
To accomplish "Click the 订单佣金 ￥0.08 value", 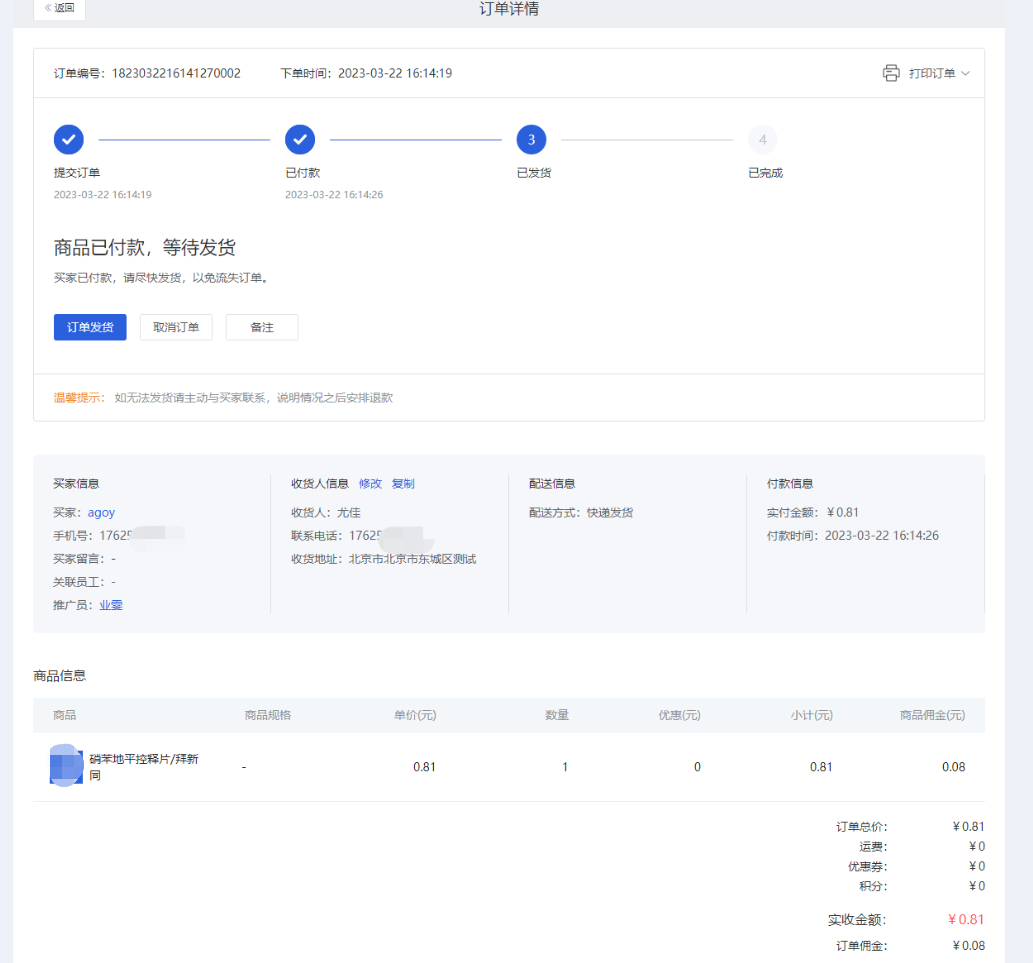I will tap(968, 946).
